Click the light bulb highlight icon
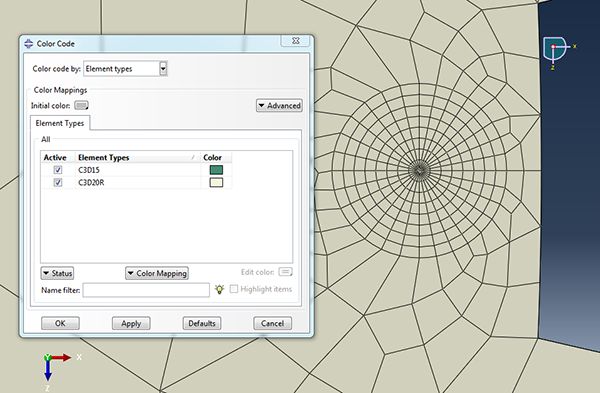The width and height of the screenshot is (600, 393). (x=219, y=289)
